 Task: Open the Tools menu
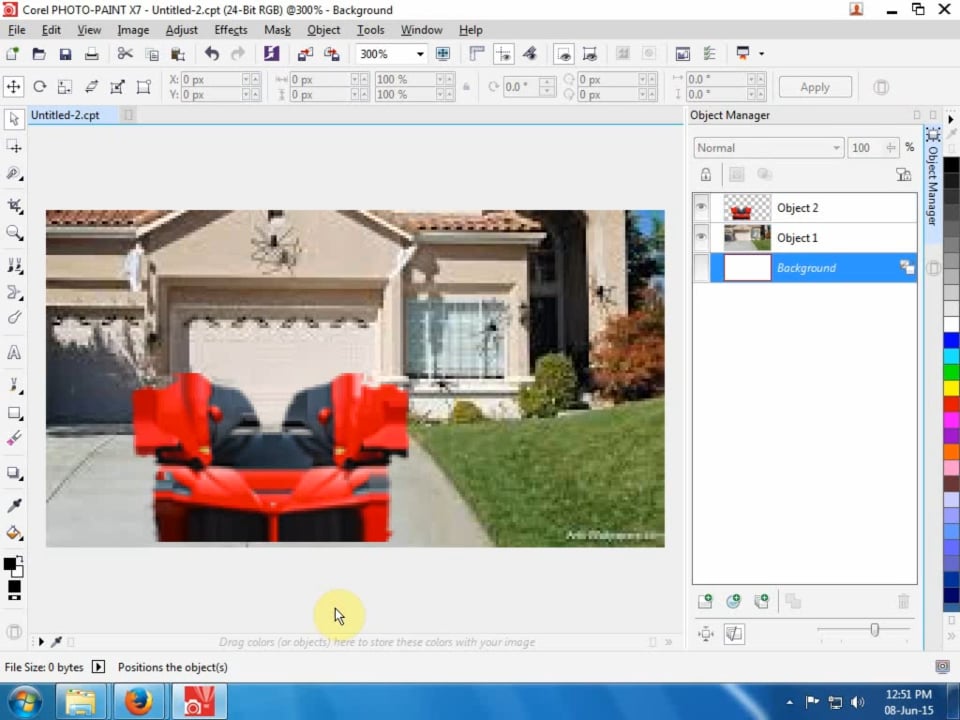click(370, 29)
